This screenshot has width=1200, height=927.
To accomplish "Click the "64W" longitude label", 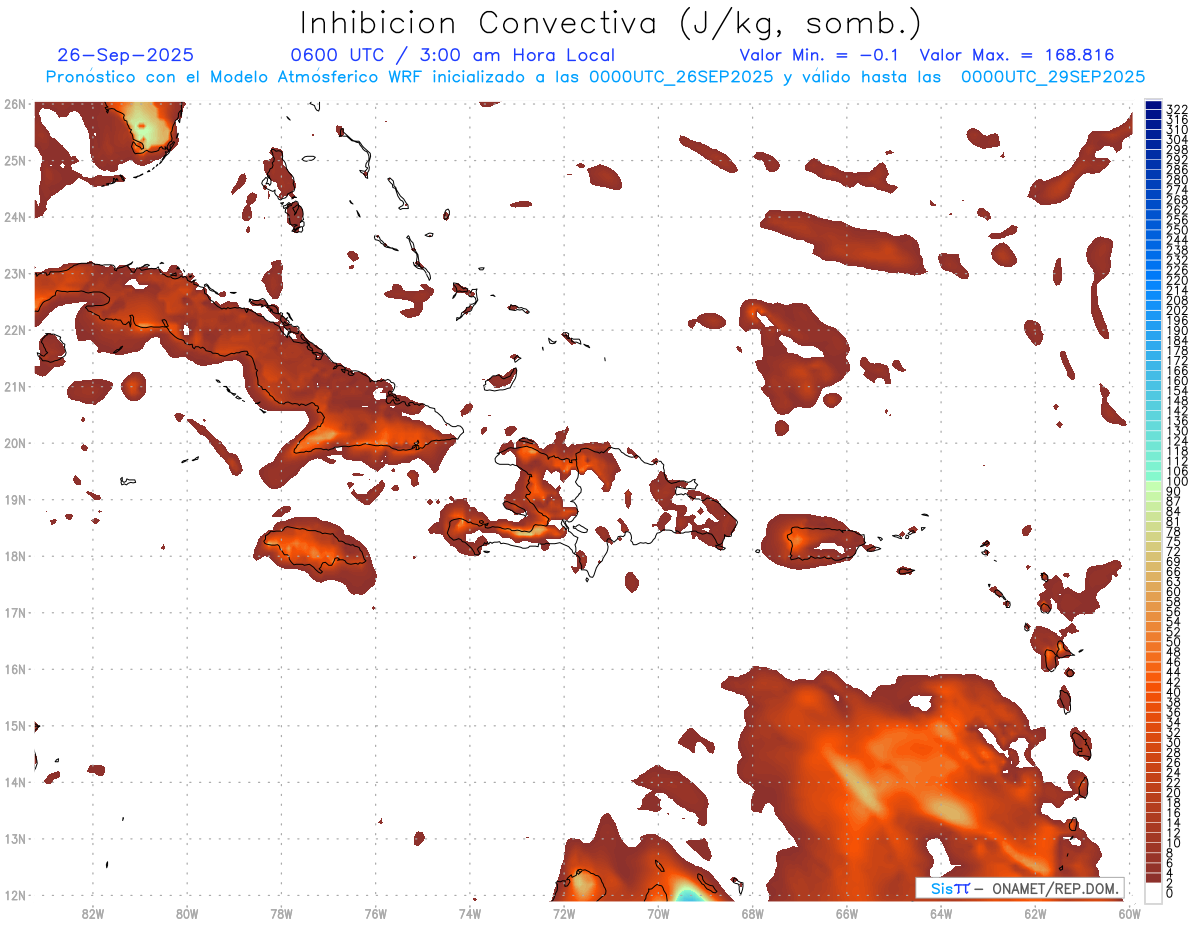I will (x=941, y=913).
